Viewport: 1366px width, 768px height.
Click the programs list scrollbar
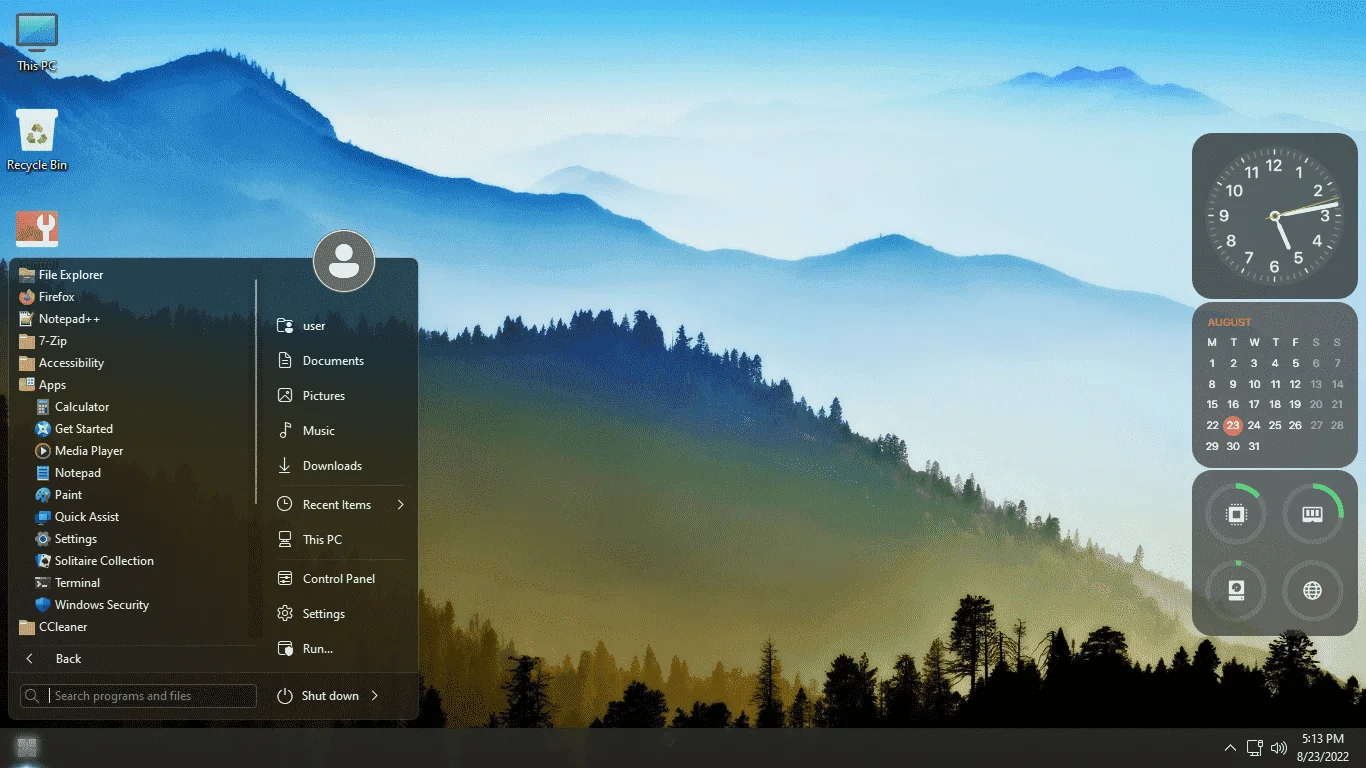click(x=256, y=392)
